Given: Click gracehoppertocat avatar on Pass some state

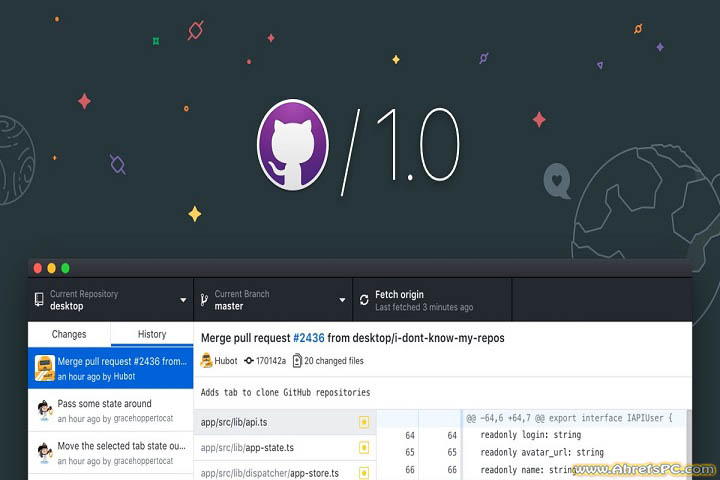Looking at the screenshot, I should [x=45, y=410].
